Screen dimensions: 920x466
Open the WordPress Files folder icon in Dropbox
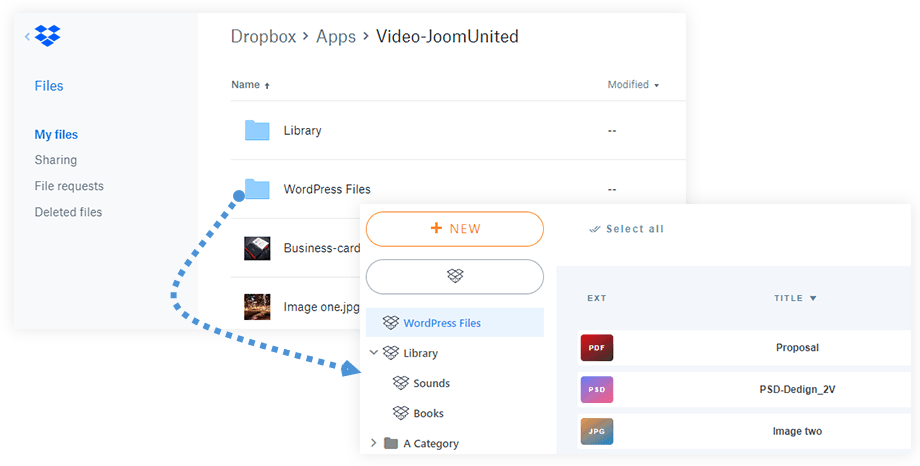click(257, 189)
